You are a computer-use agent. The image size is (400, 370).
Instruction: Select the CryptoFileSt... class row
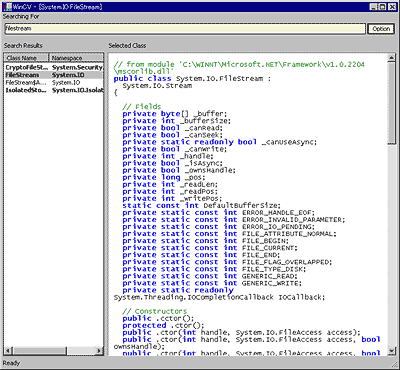coord(54,68)
